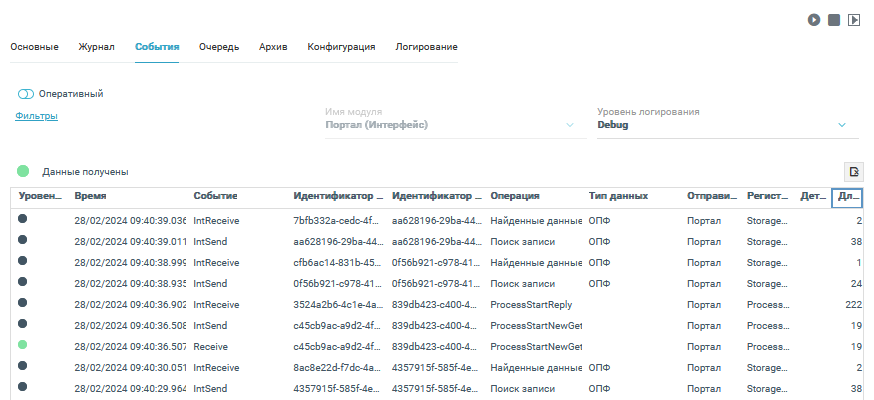Viewport: 874px width, 400px height.
Task: Switch to the Журнал tab
Action: click(97, 47)
